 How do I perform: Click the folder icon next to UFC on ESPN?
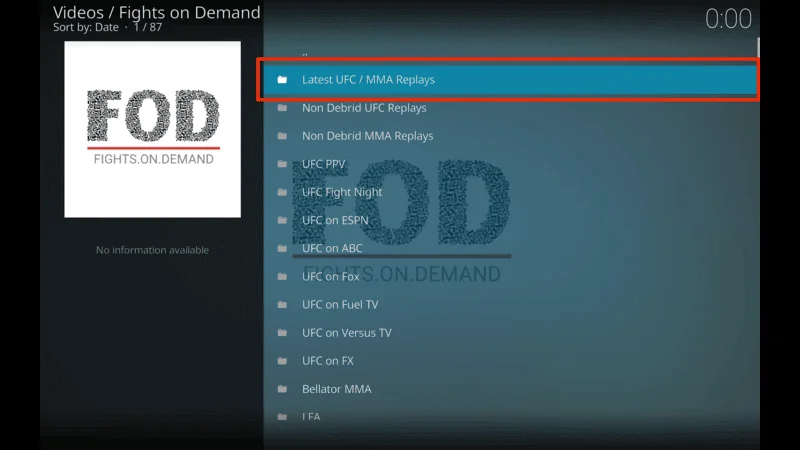click(x=282, y=220)
